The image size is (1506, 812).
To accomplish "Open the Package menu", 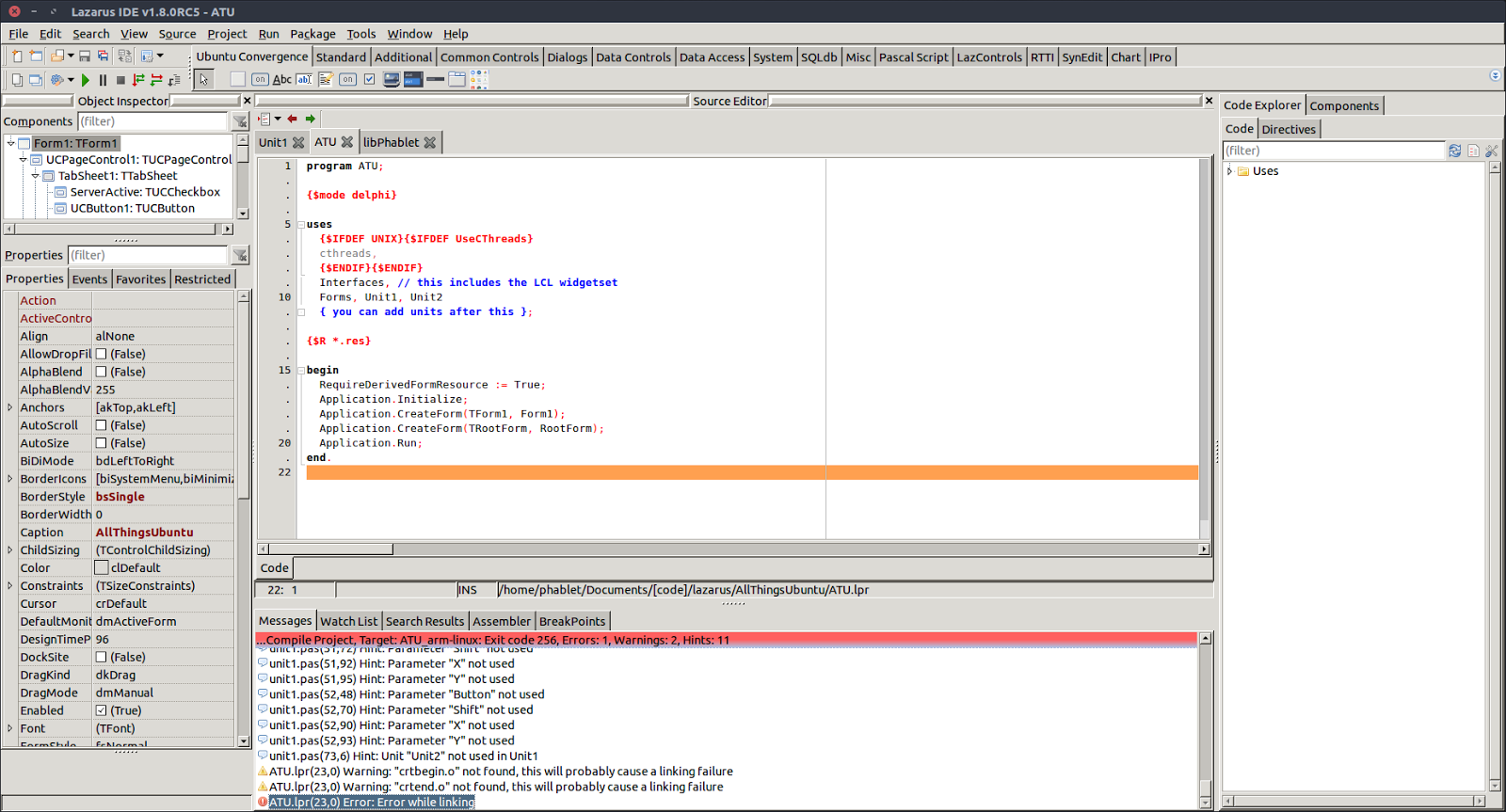I will [x=312, y=34].
